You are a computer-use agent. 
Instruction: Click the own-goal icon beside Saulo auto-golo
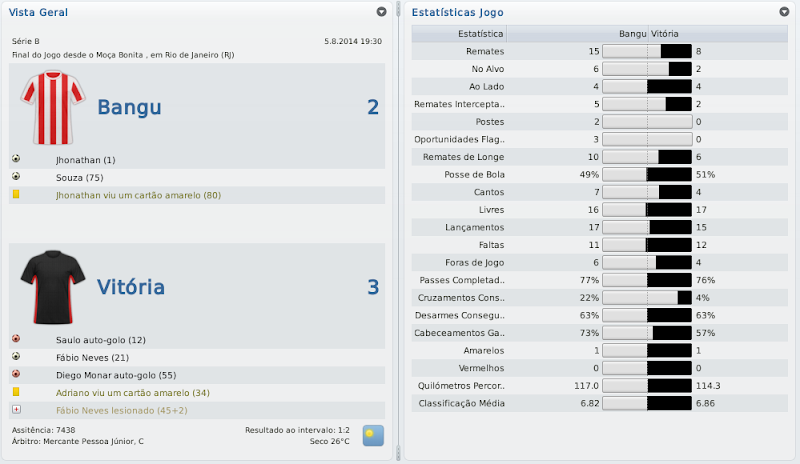(x=16, y=339)
